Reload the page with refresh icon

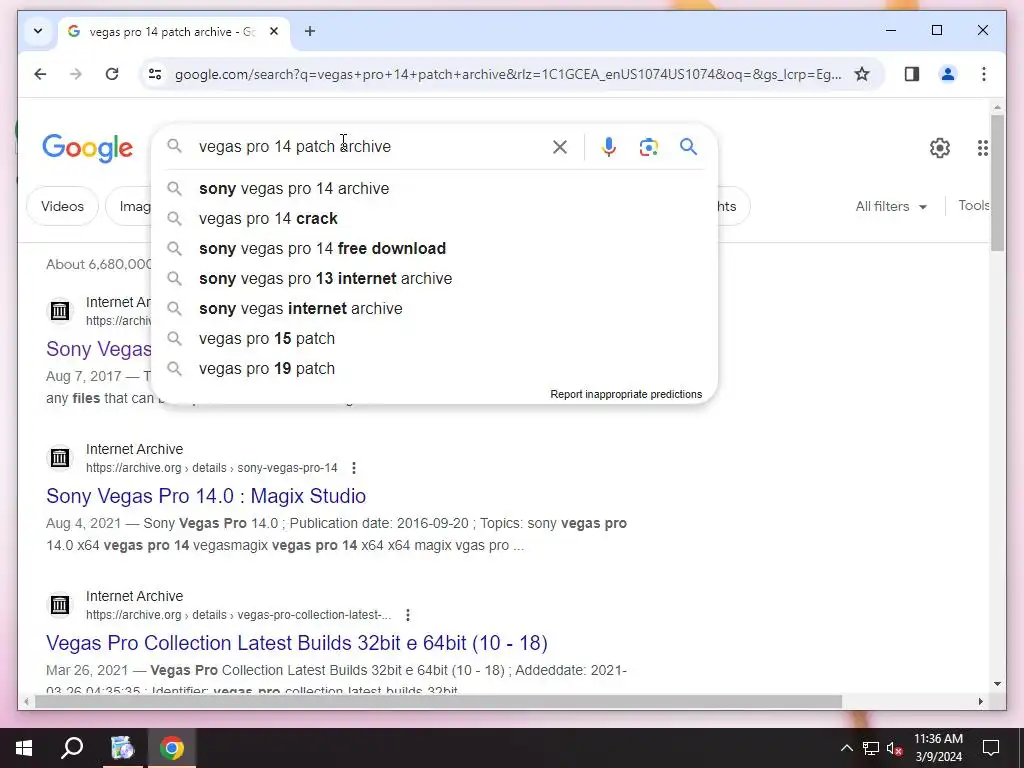(112, 74)
